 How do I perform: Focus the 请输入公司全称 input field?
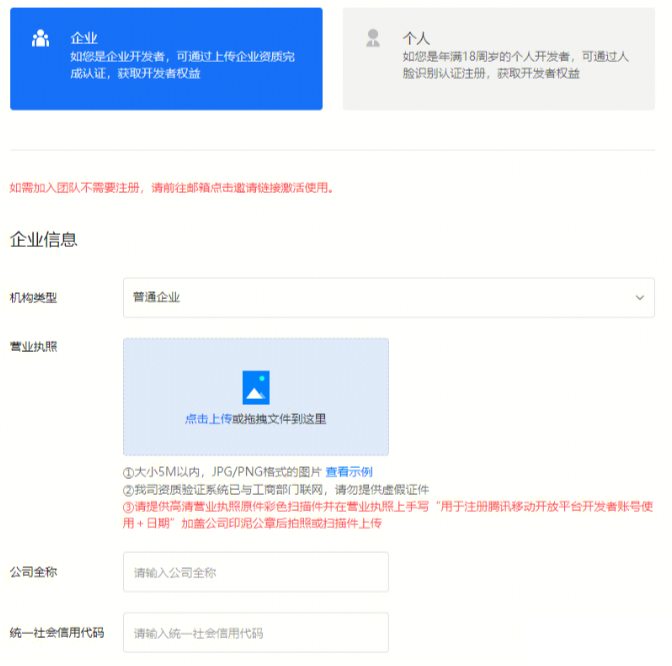coord(255,573)
